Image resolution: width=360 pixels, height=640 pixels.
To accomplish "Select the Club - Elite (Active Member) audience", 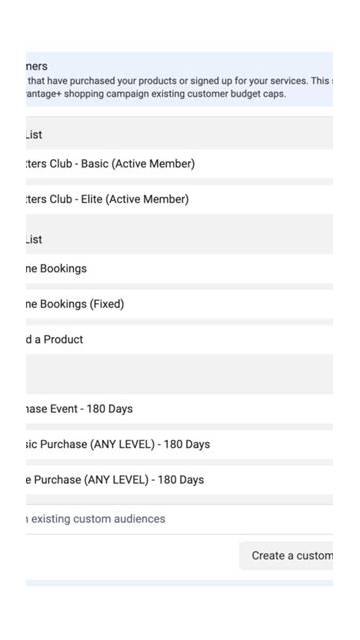I will point(180,199).
